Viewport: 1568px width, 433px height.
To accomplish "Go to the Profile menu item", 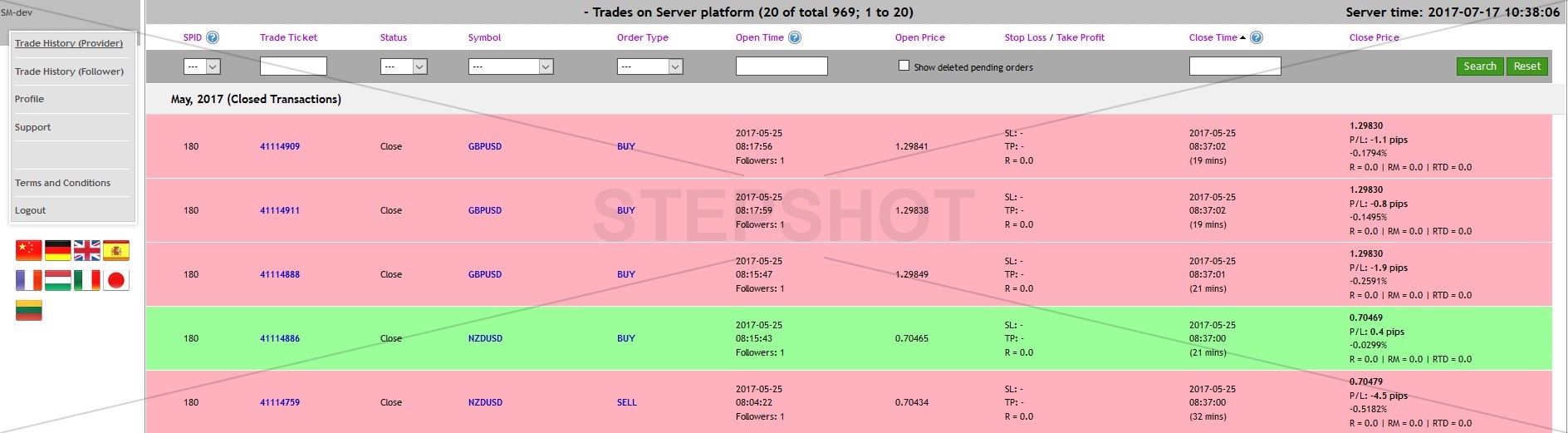I will [29, 99].
